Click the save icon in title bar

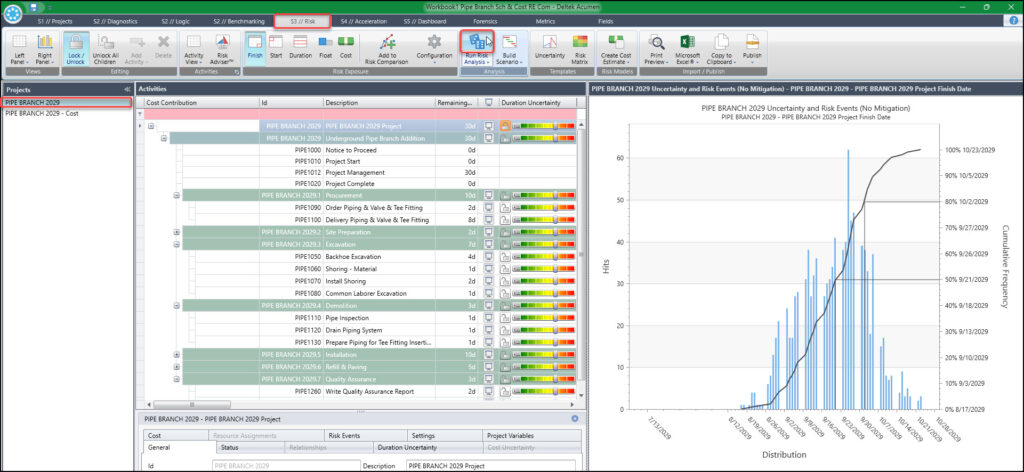(x=33, y=7)
